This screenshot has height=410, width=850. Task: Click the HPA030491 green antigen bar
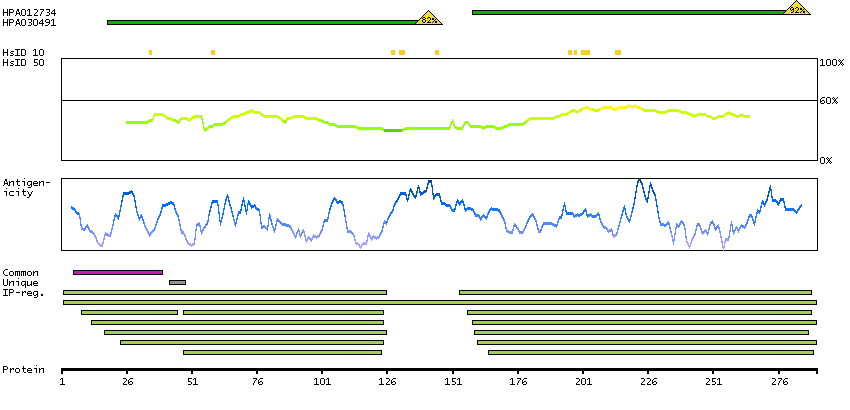tap(260, 22)
